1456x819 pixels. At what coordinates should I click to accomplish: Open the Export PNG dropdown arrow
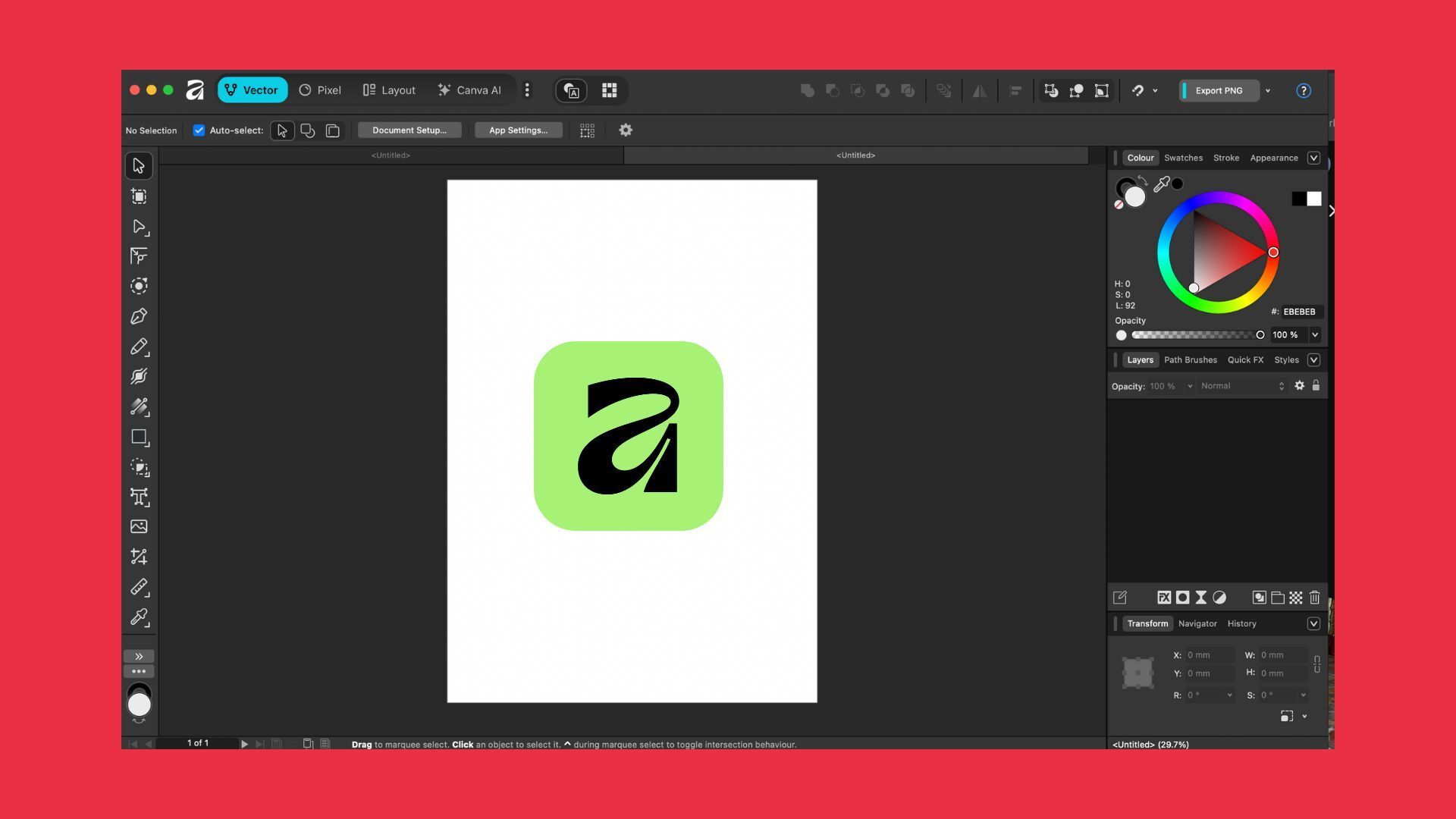pyautogui.click(x=1268, y=91)
